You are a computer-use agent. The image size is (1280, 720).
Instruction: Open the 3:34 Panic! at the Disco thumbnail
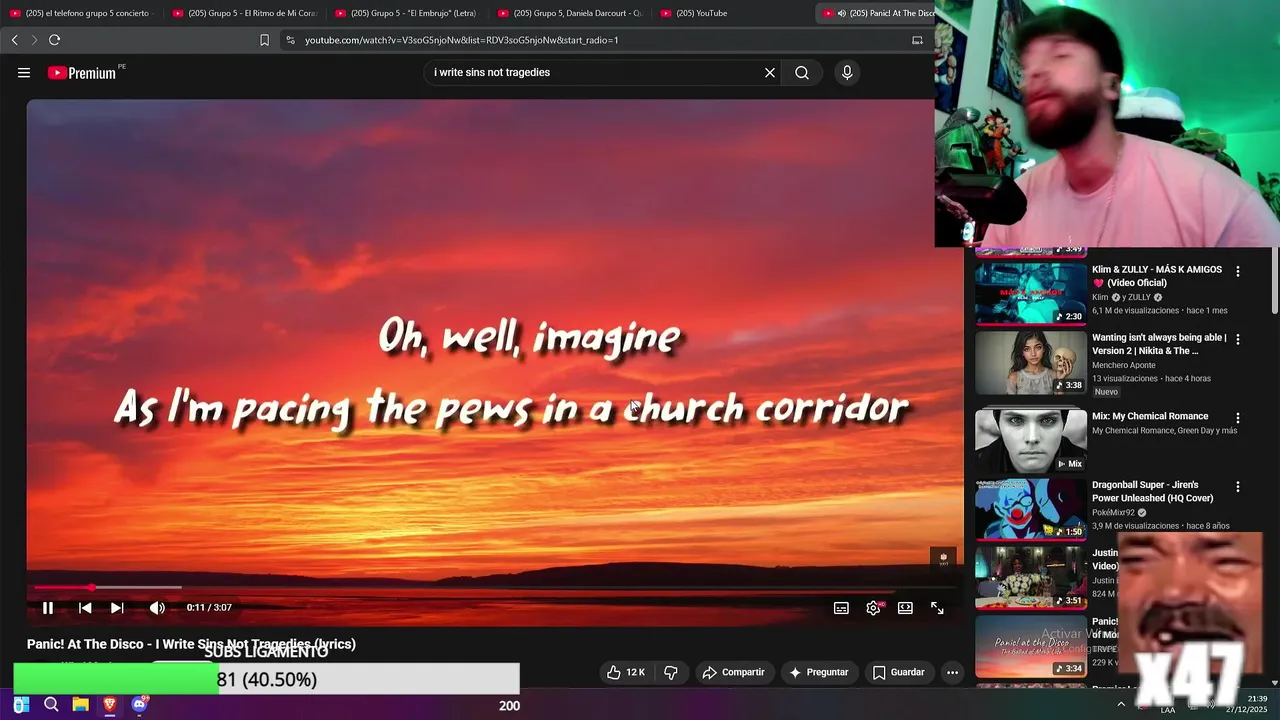[1031, 646]
